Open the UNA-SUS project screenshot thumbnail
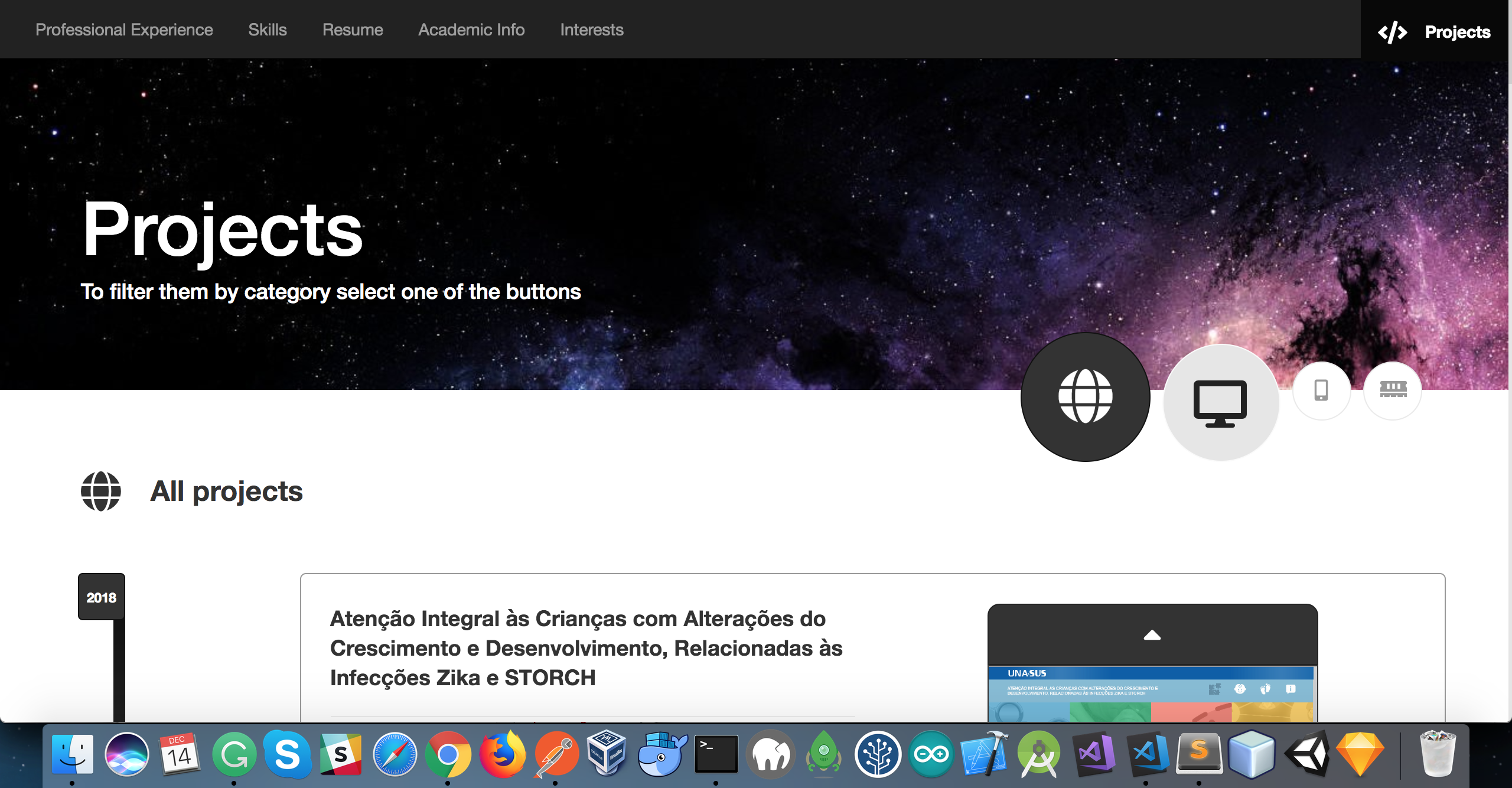1512x788 pixels. [x=1152, y=694]
